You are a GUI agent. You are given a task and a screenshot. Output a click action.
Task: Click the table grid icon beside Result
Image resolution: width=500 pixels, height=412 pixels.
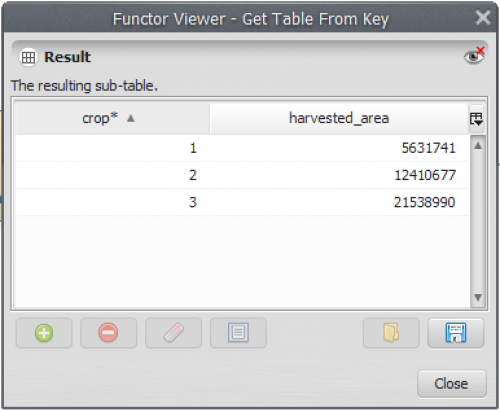coord(28,57)
